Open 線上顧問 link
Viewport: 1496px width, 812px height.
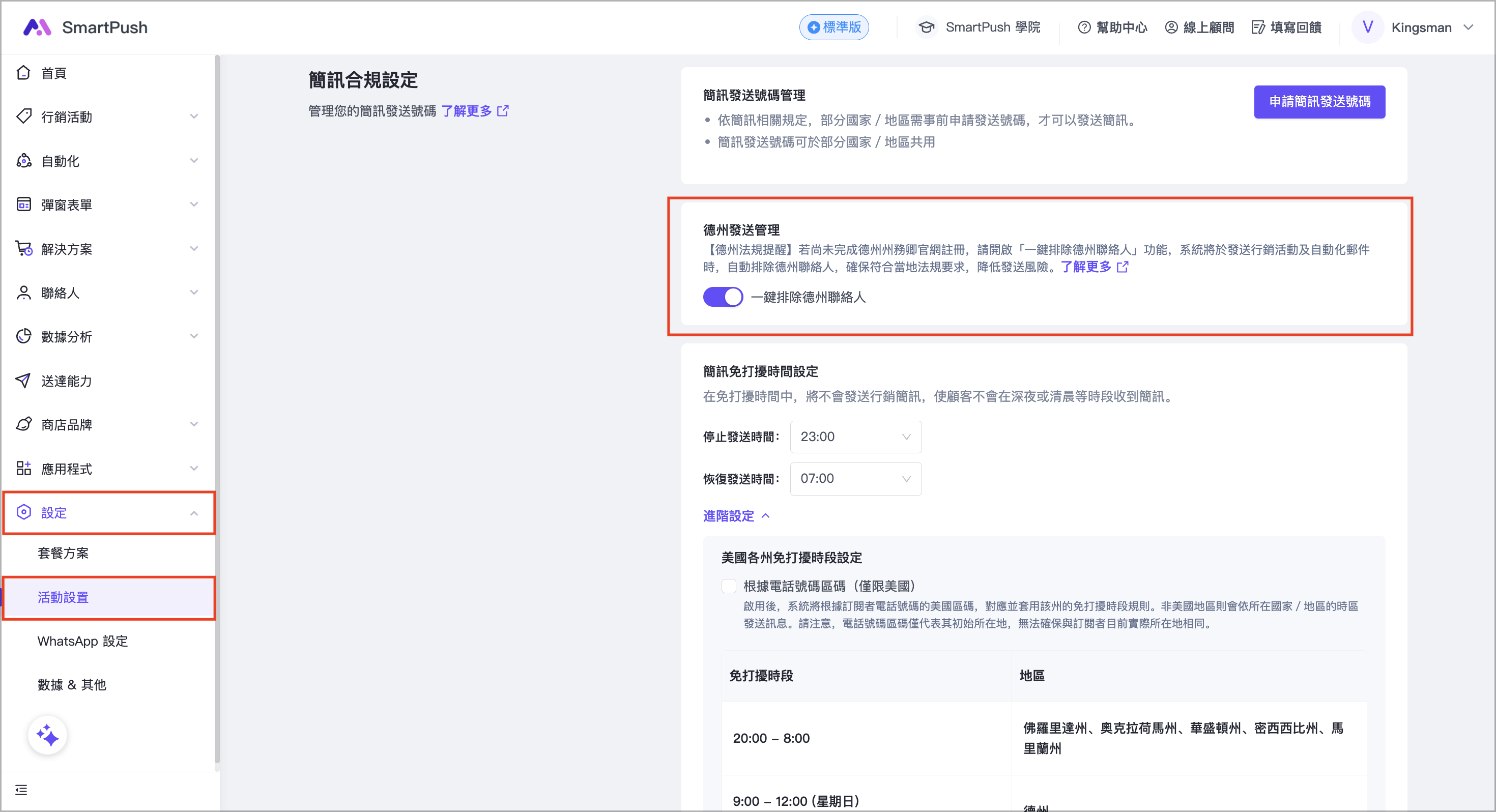click(x=1200, y=27)
